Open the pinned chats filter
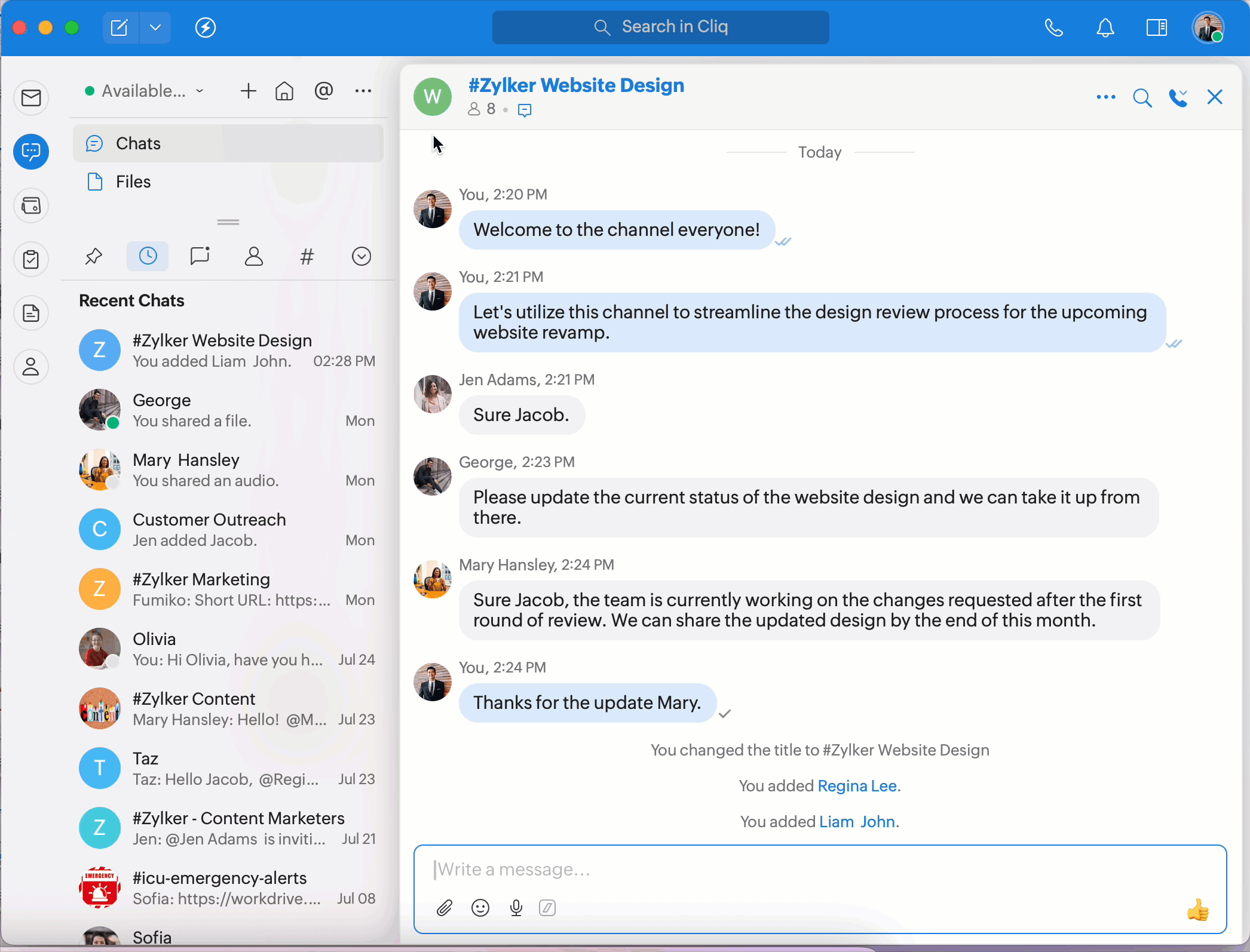This screenshot has width=1250, height=952. coord(94,257)
